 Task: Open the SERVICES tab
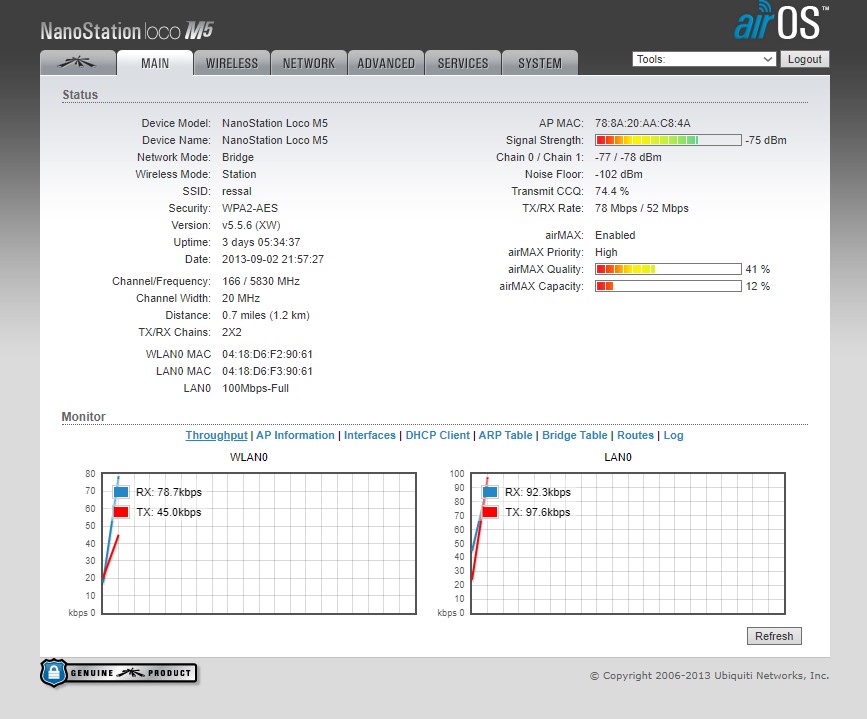pyautogui.click(x=463, y=62)
